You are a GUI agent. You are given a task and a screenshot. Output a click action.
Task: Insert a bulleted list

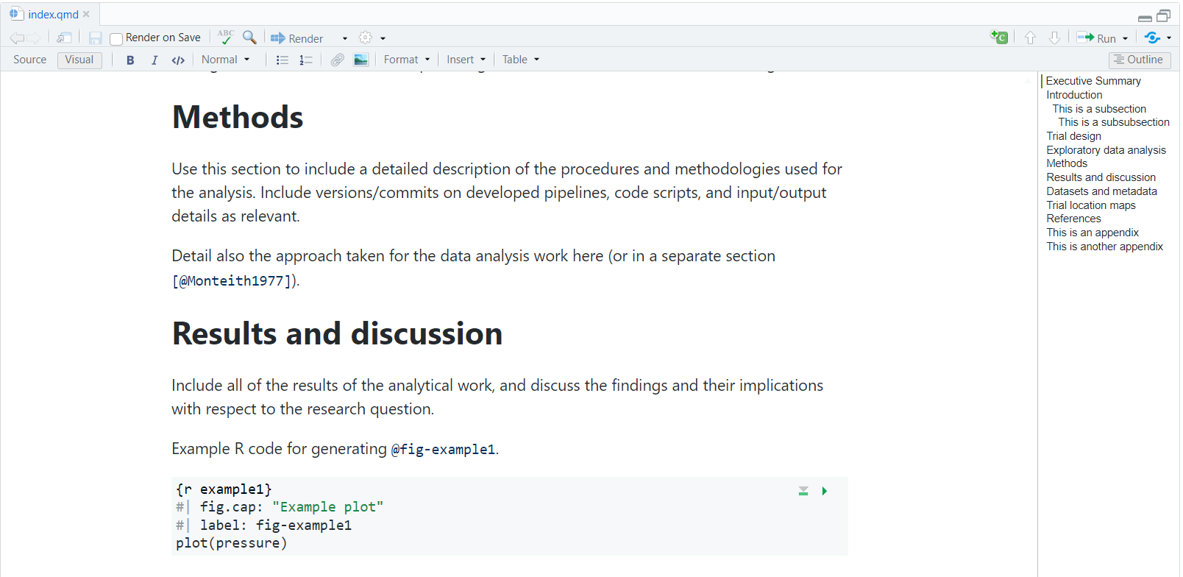pos(282,60)
